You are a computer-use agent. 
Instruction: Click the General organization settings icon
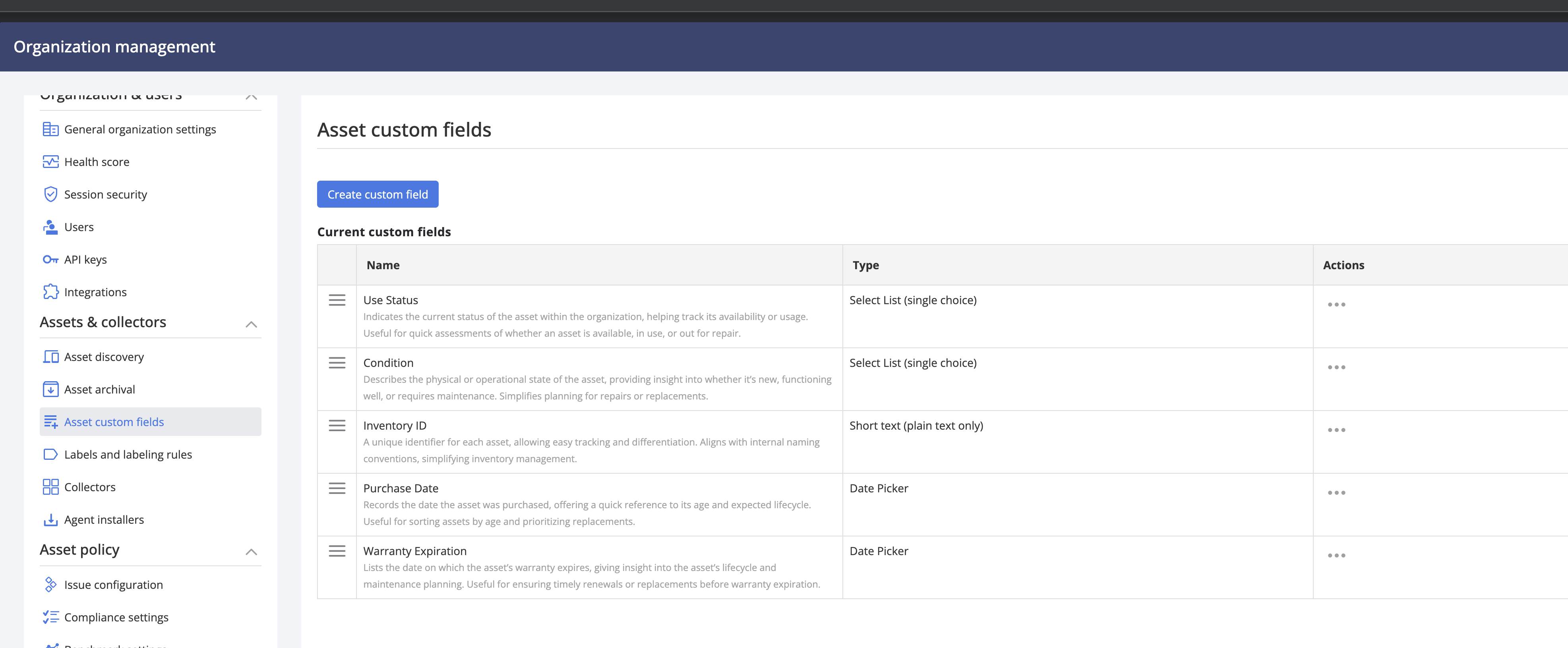click(50, 129)
